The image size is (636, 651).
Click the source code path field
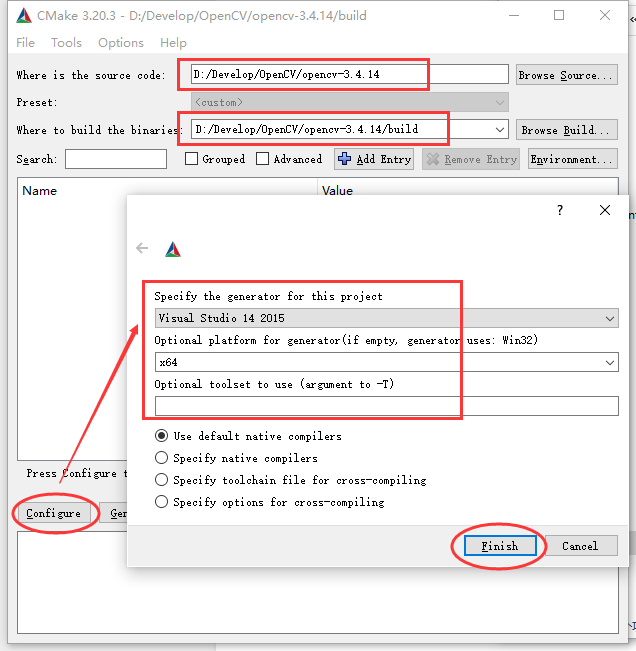coord(350,74)
